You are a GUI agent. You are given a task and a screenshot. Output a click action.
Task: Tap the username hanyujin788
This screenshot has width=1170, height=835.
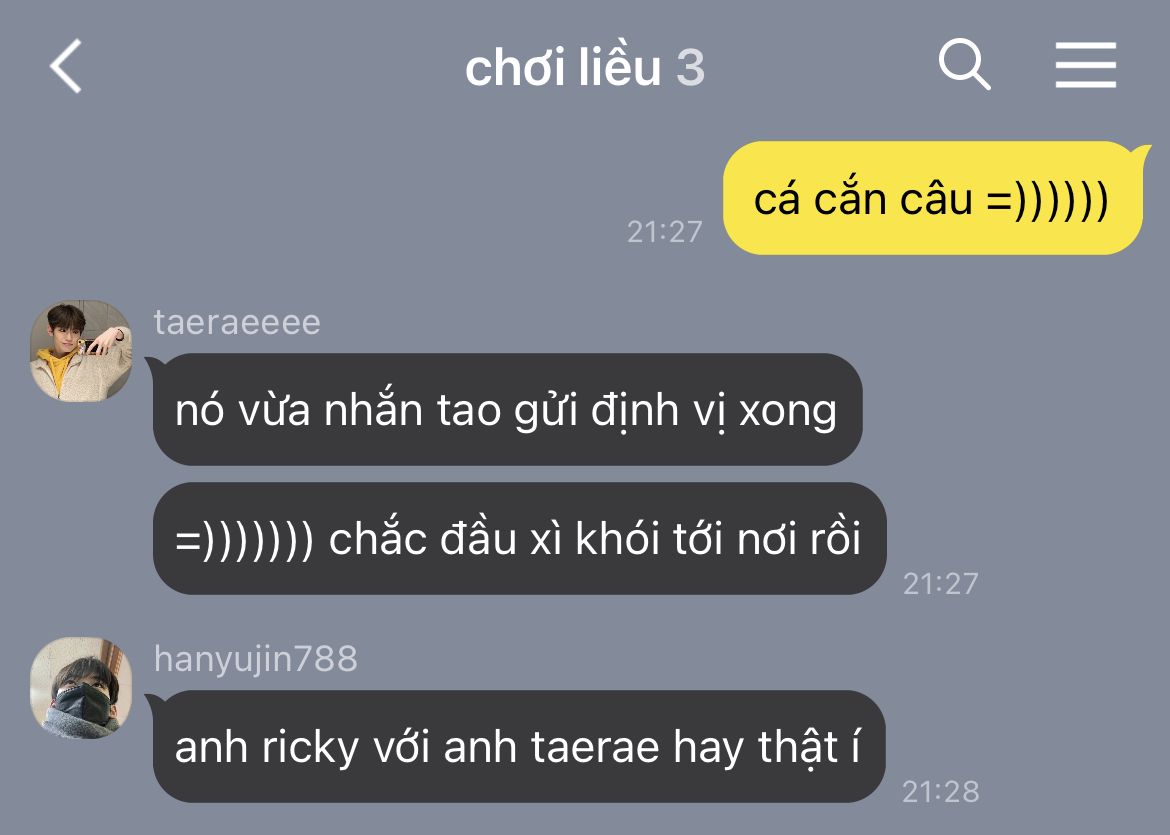tap(255, 660)
